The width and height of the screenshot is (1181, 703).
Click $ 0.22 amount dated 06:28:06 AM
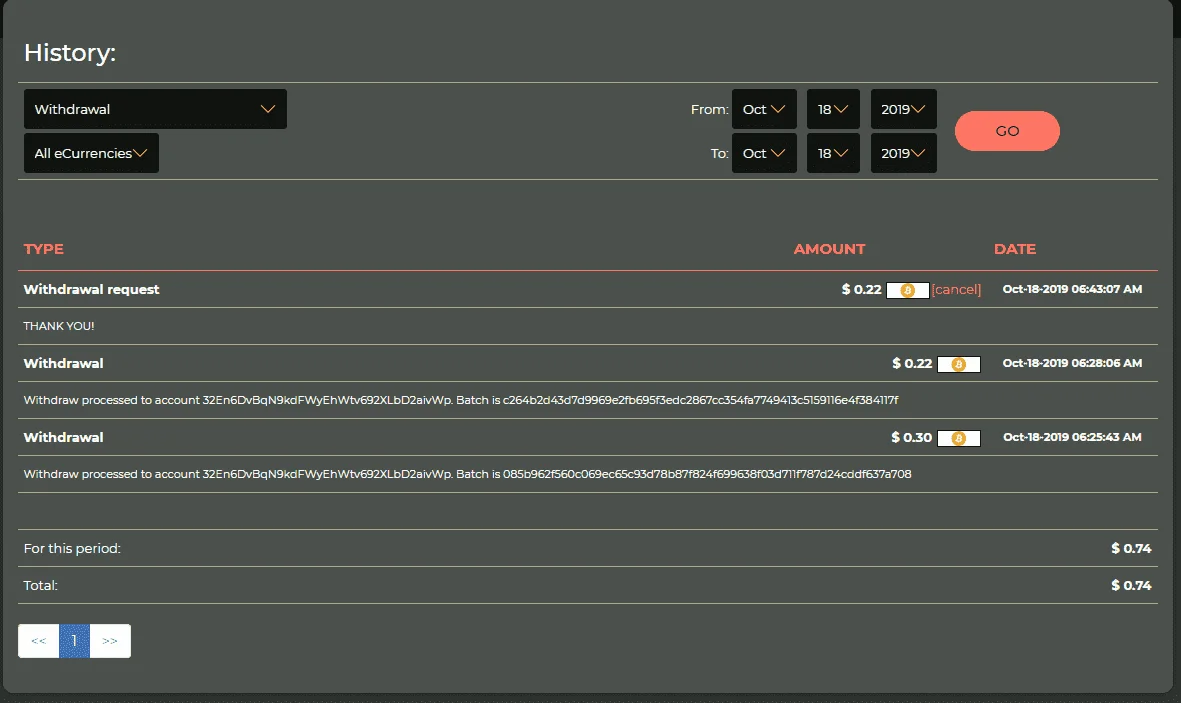(912, 363)
